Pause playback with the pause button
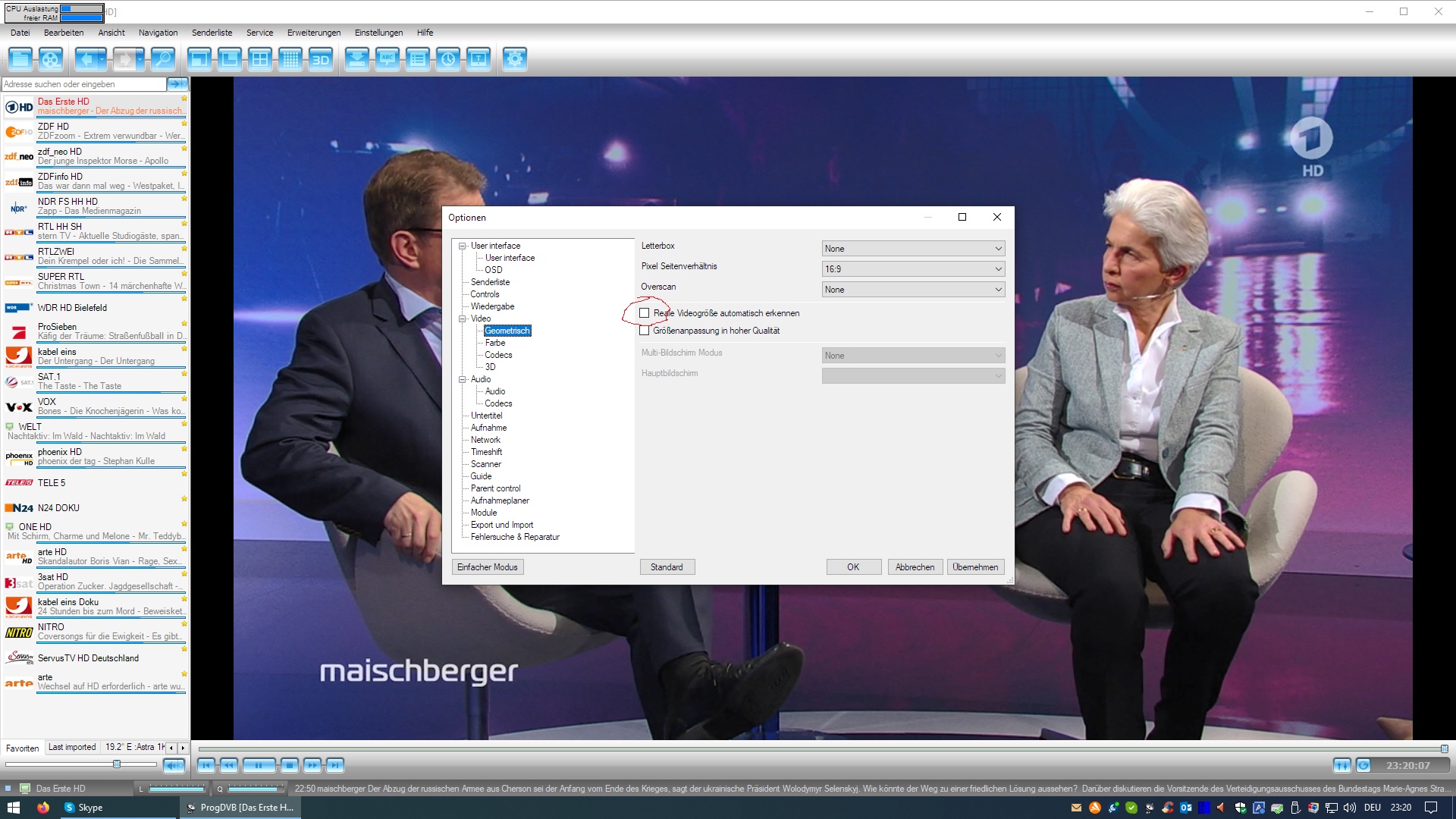 coord(258,765)
